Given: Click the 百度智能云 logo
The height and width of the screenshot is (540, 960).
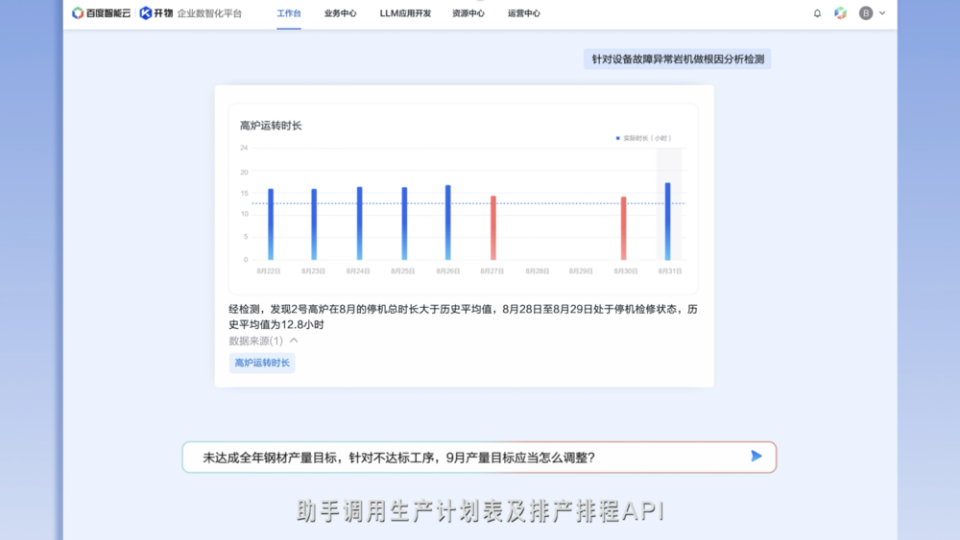Looking at the screenshot, I should 101,14.
